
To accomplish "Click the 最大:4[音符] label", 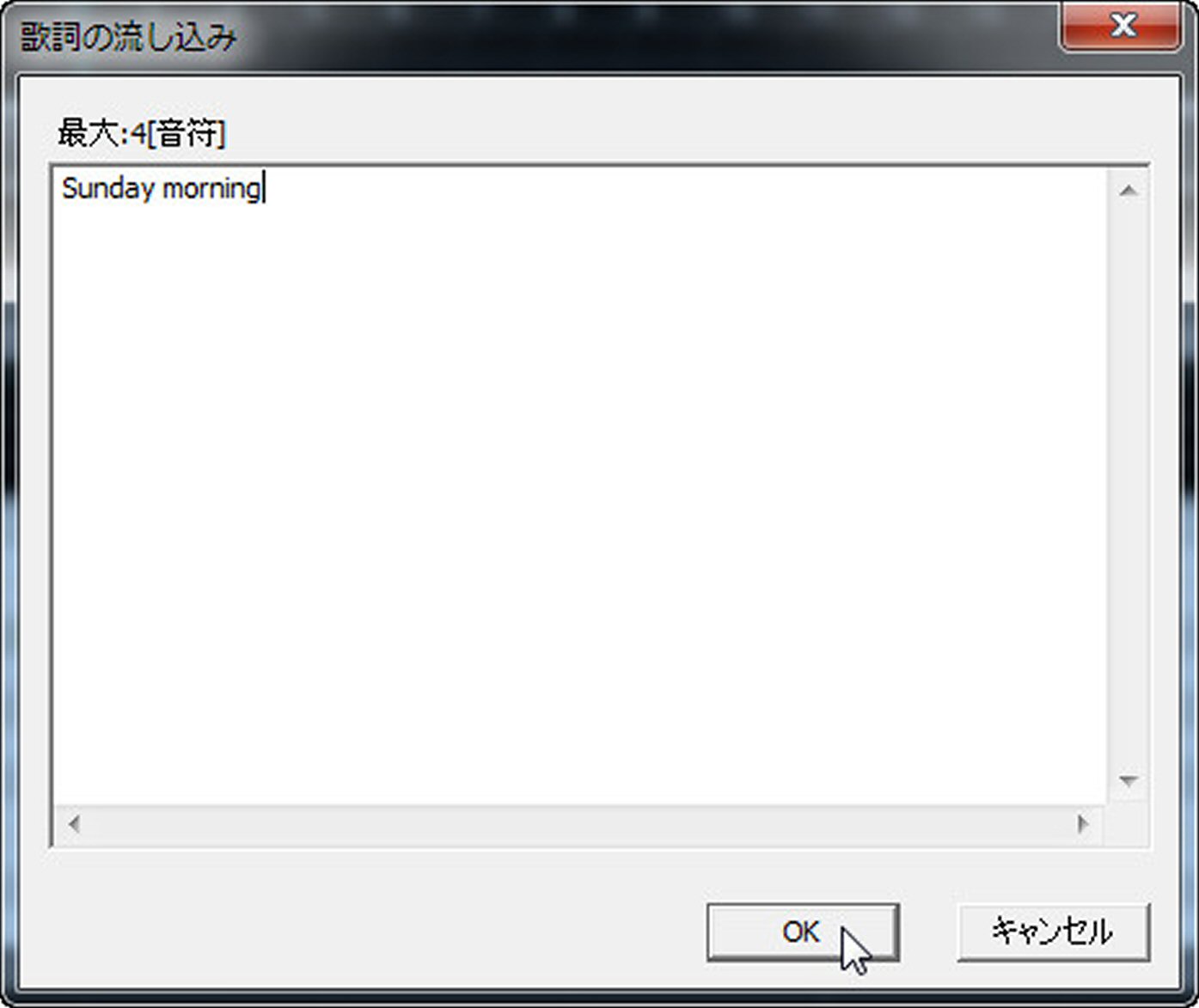I will tap(142, 134).
